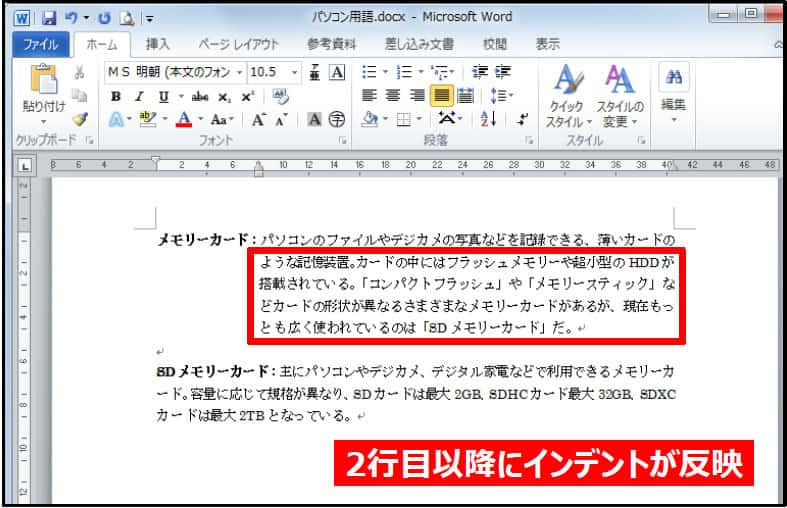
Task: Click the Save icon in quick access toolbar
Action: pyautogui.click(x=48, y=17)
